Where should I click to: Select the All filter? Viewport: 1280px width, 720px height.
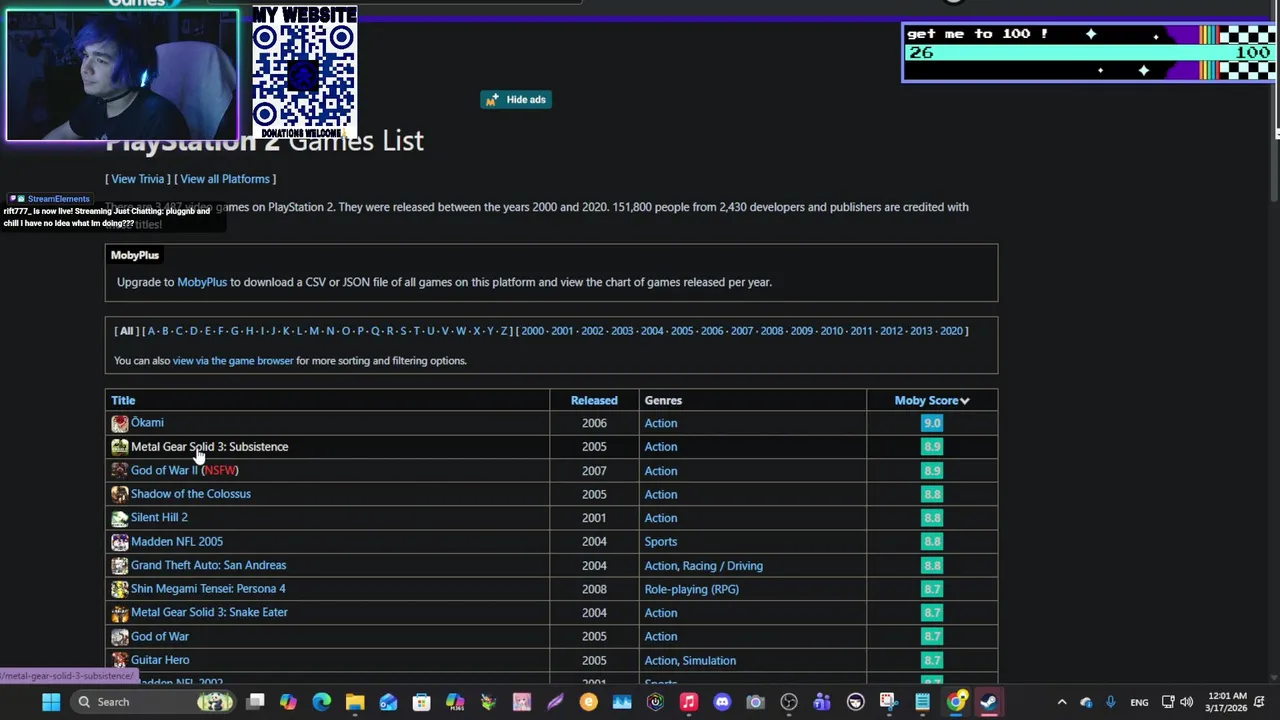tap(126, 331)
